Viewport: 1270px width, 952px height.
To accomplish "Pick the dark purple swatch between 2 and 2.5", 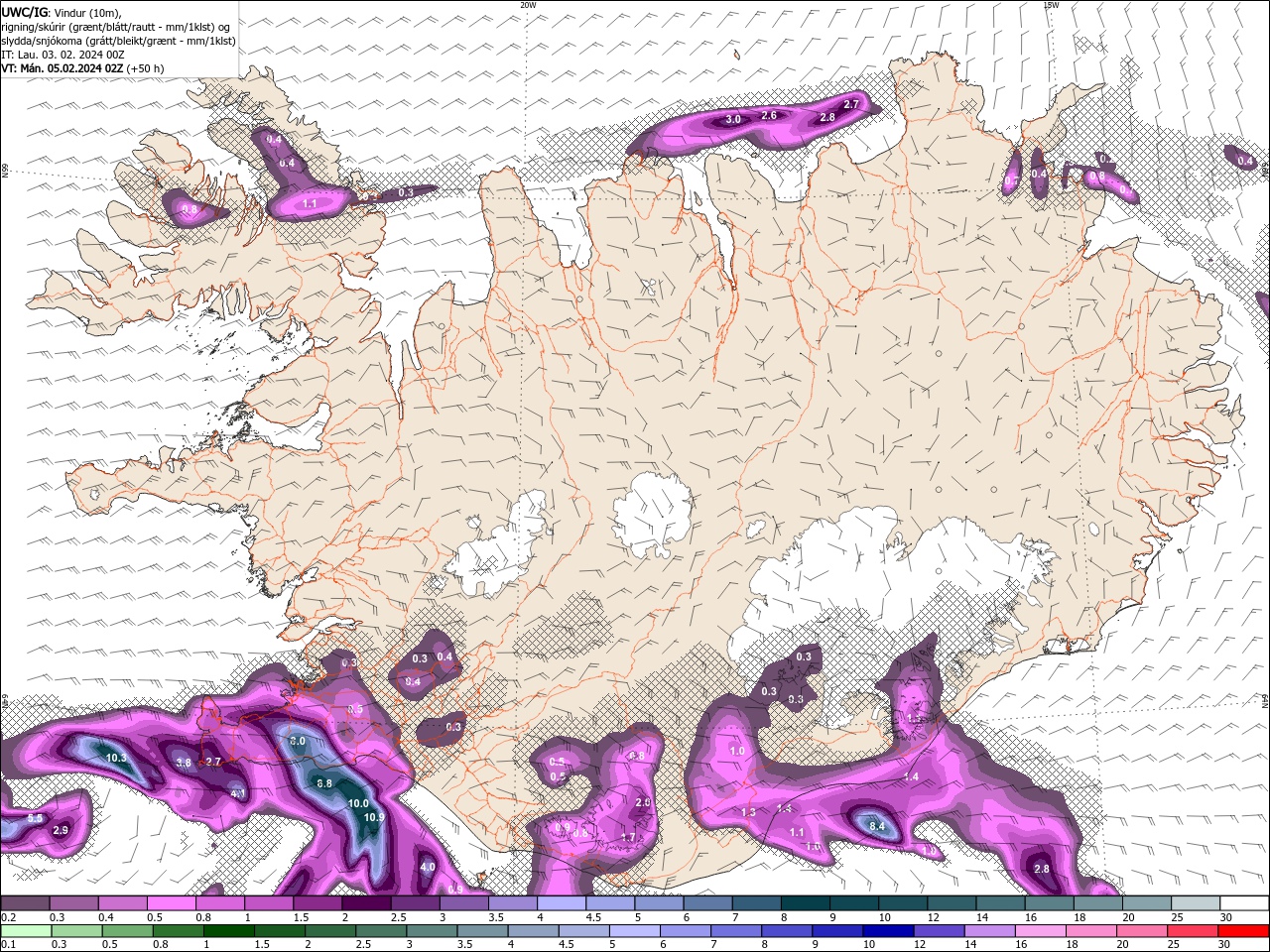I will (366, 903).
